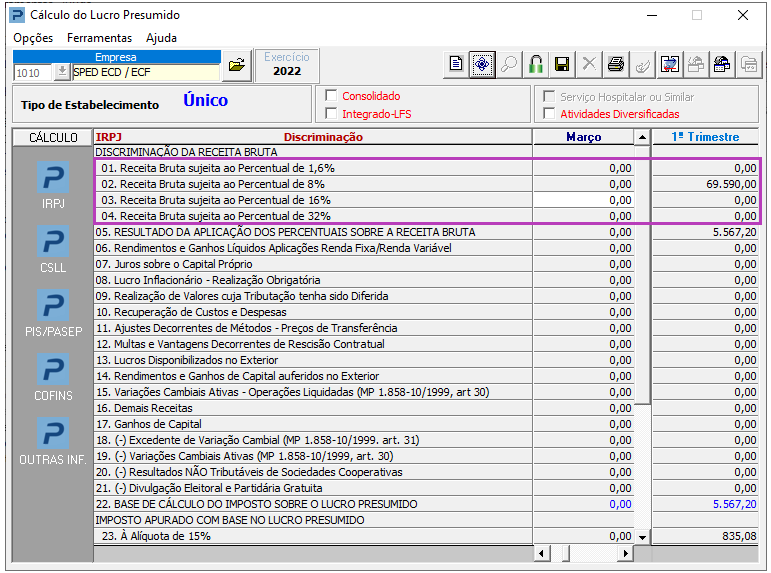Click the horizontal scrollbar right arrow
Screen dimensions: 771x573
625,554
